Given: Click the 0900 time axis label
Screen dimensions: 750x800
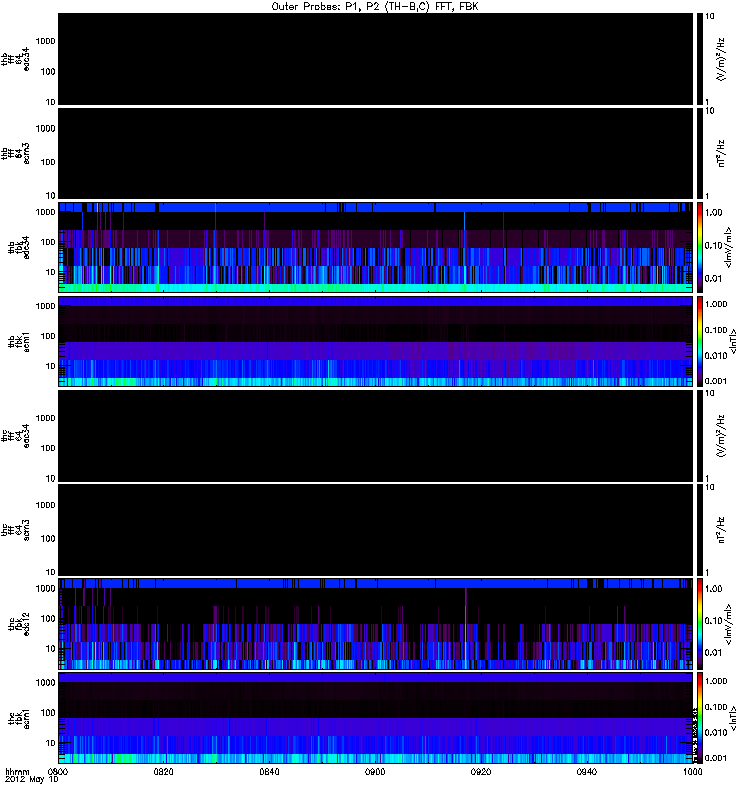Looking at the screenshot, I should tap(375, 773).
